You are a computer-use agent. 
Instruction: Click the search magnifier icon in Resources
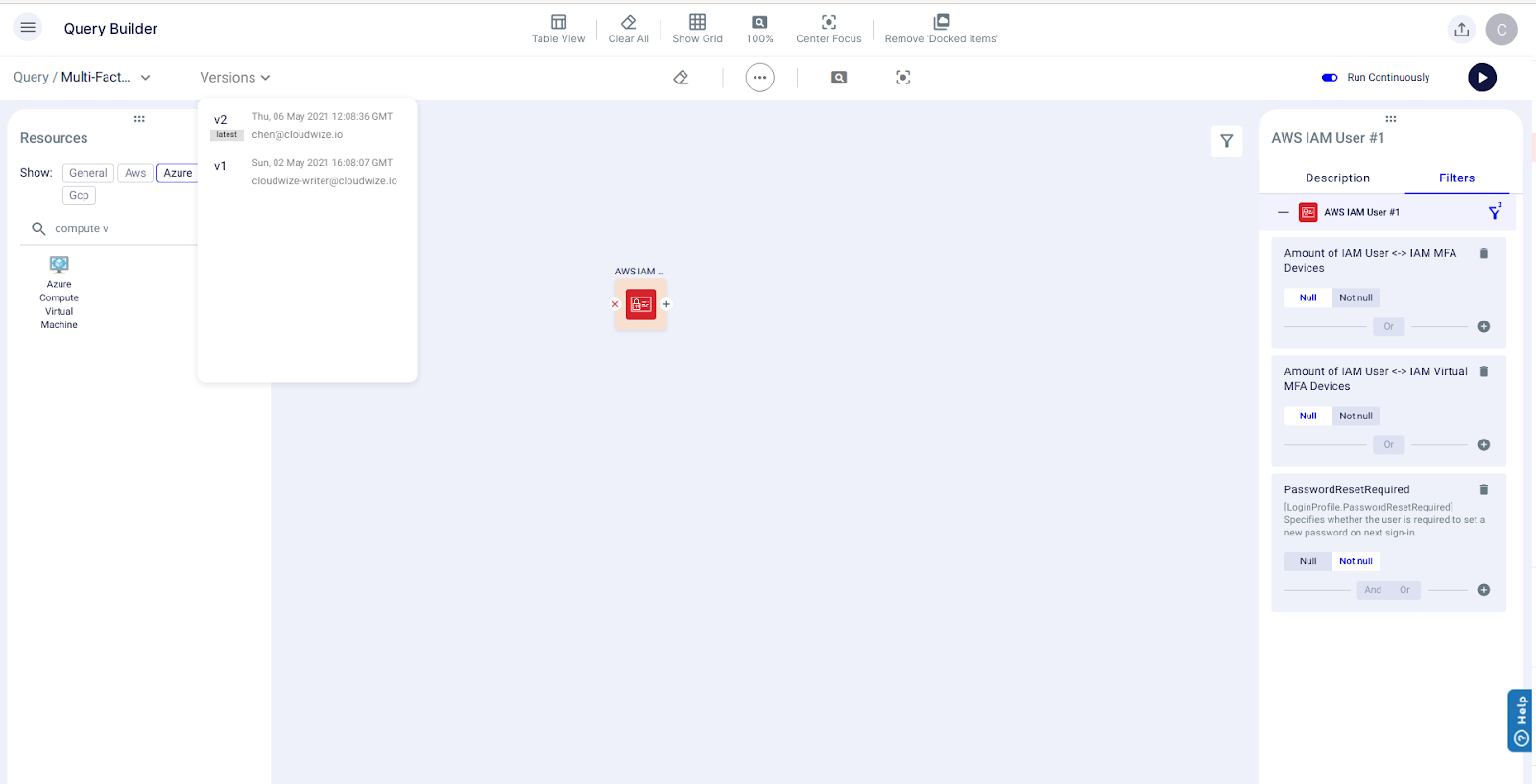[x=38, y=228]
